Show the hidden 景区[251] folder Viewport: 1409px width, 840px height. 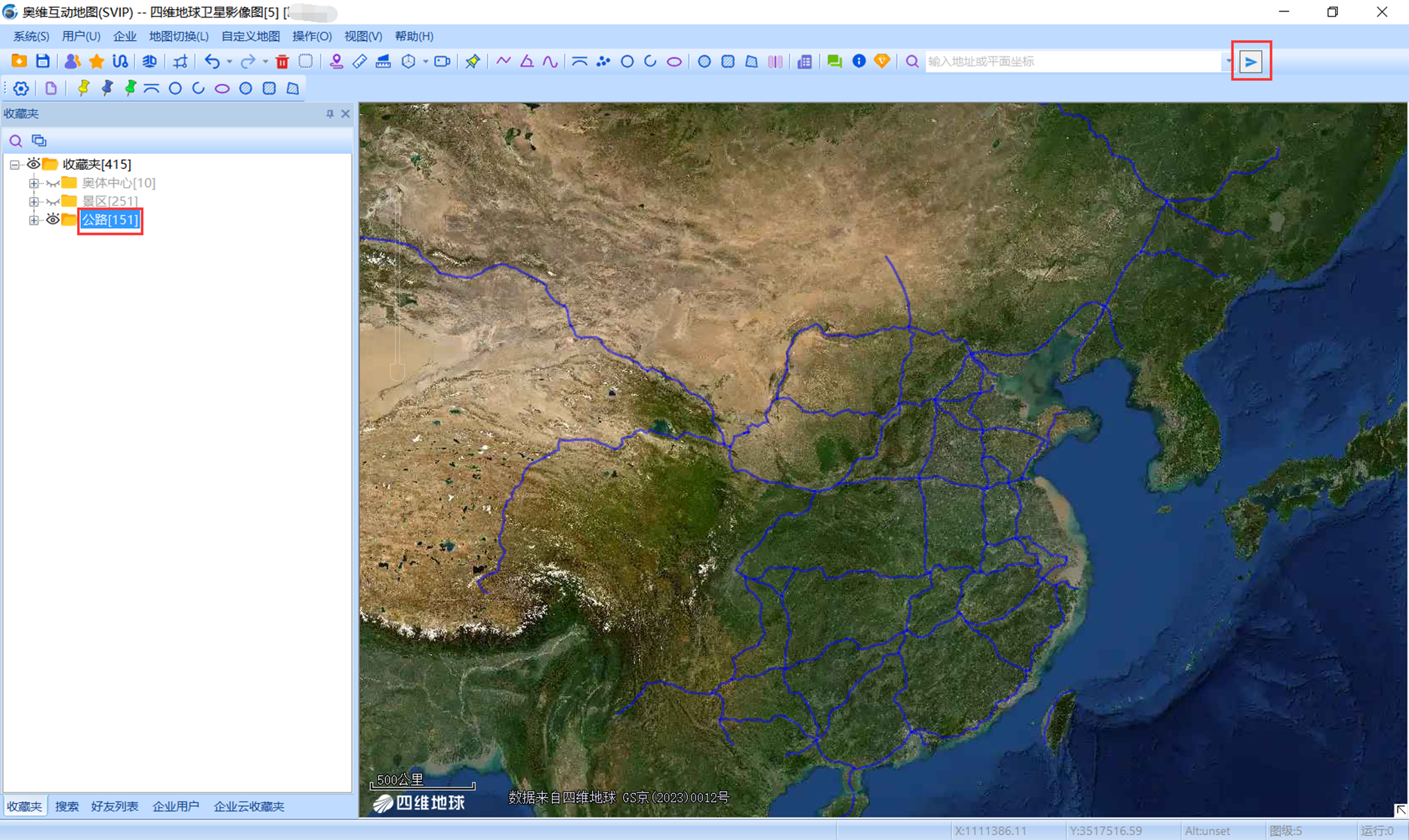[52, 202]
